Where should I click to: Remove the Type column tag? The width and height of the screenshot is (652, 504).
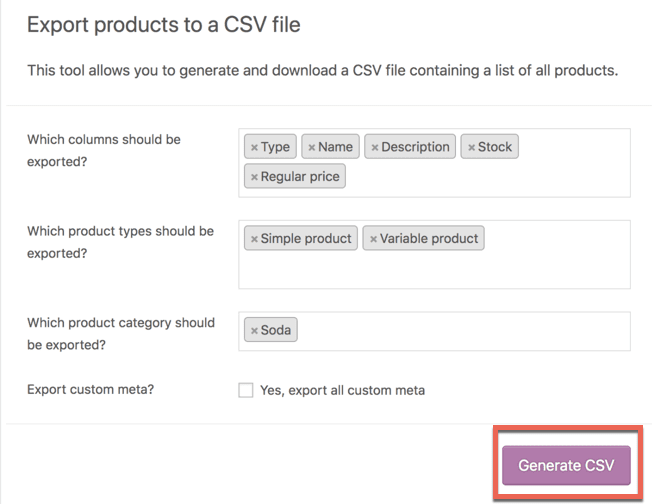coord(254,148)
